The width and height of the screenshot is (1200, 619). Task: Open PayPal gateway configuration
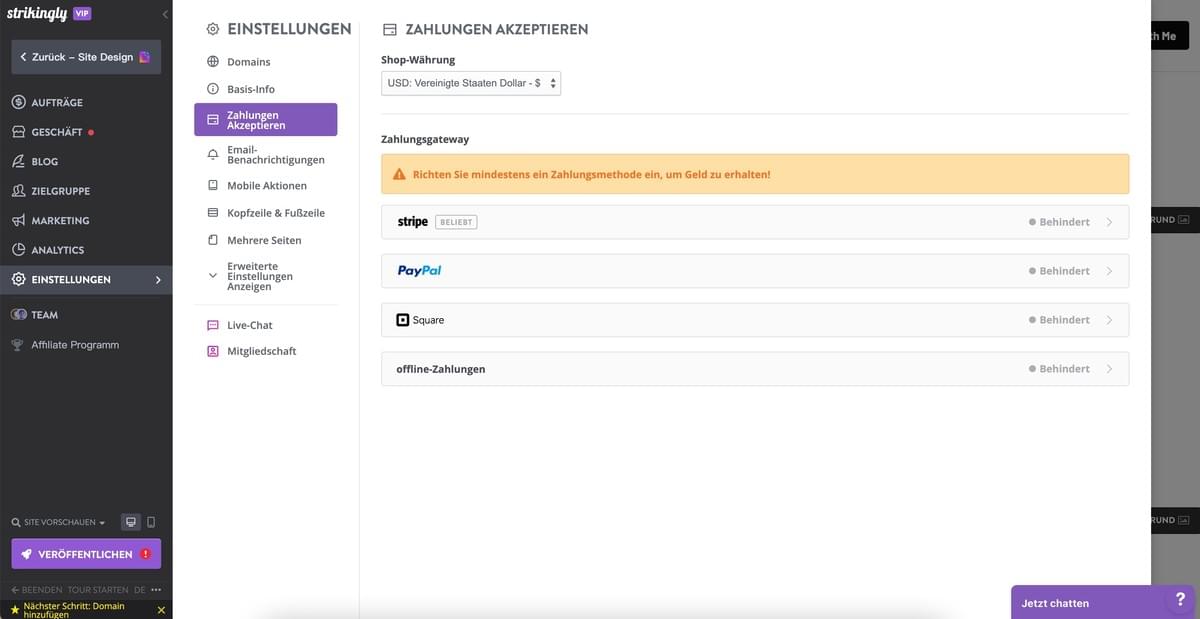753,270
